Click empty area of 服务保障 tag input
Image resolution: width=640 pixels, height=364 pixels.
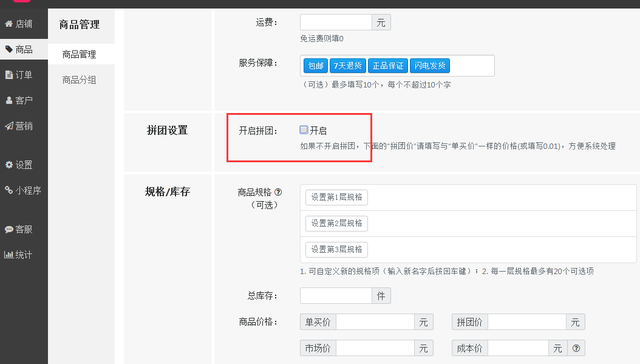(471, 66)
